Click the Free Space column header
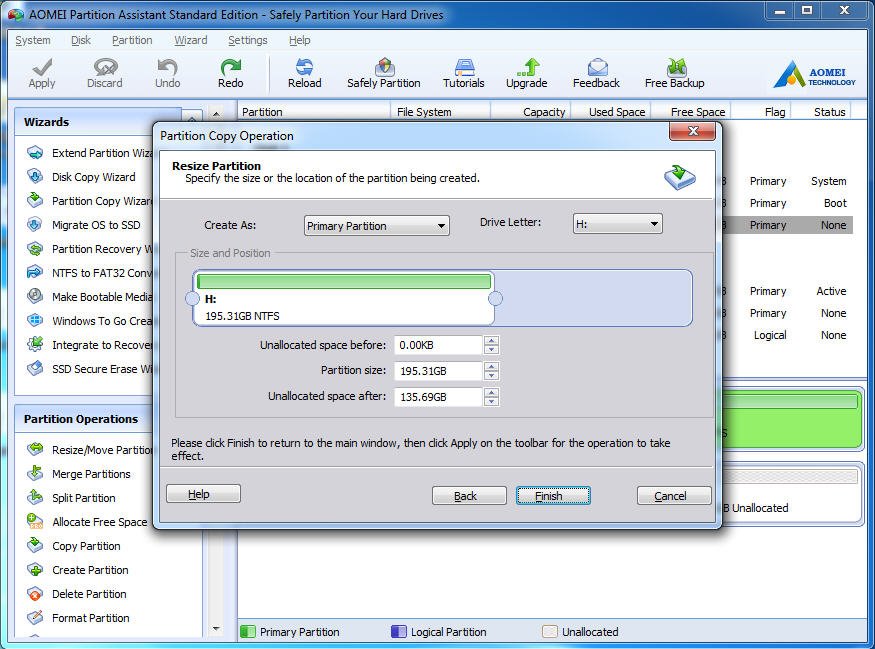The height and width of the screenshot is (649, 875). click(x=690, y=112)
